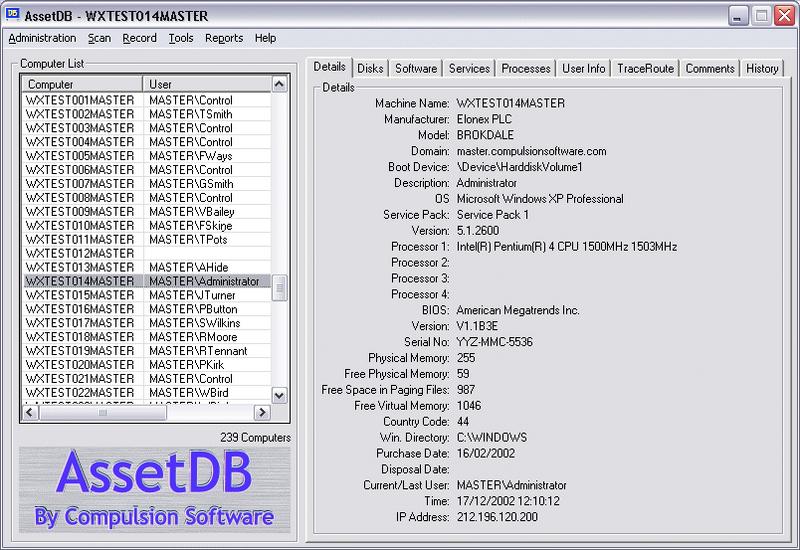The width and height of the screenshot is (800, 550).
Task: Switch to the History tab
Action: (762, 68)
